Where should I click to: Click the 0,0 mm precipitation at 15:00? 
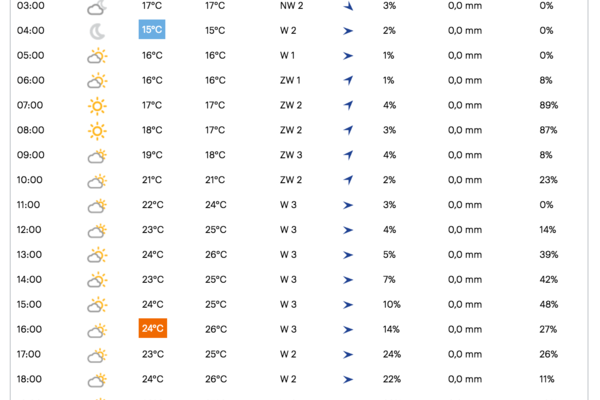465,304
